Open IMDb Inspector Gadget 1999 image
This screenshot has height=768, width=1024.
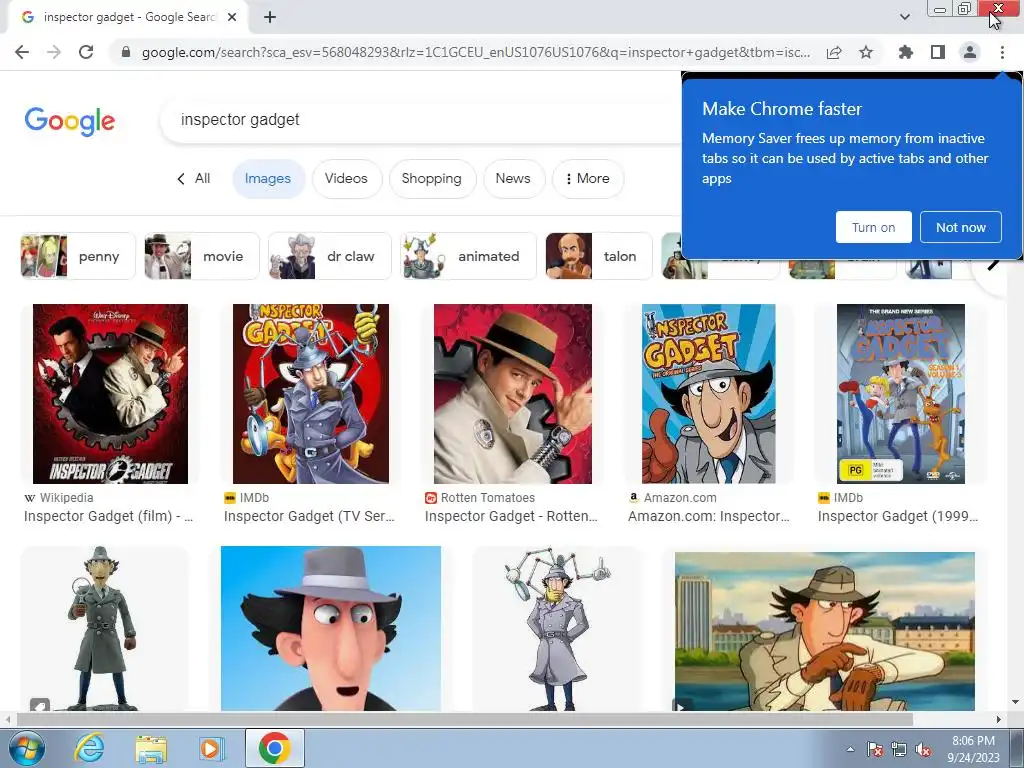coord(901,394)
